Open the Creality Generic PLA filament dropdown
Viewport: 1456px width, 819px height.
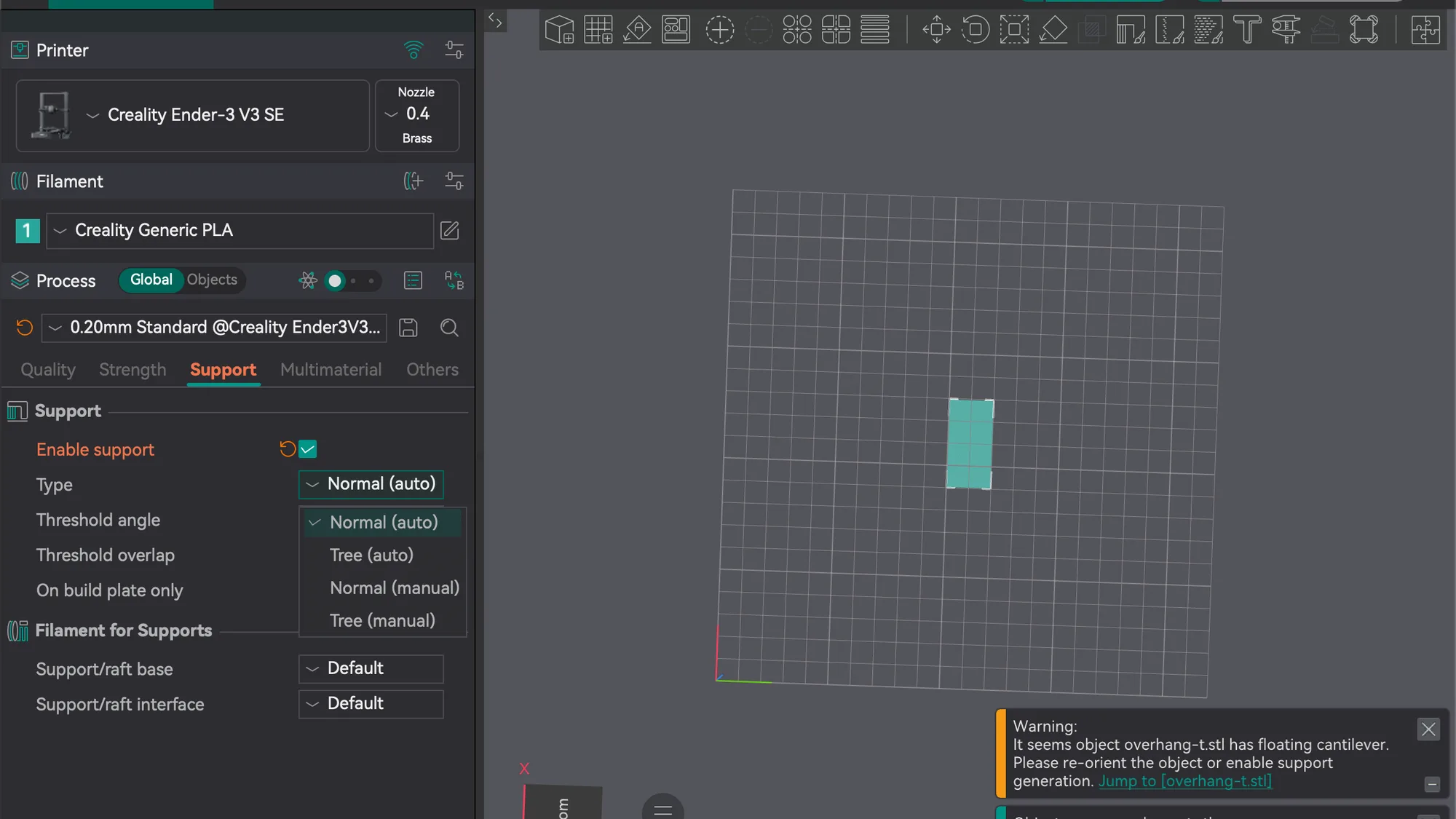(240, 231)
